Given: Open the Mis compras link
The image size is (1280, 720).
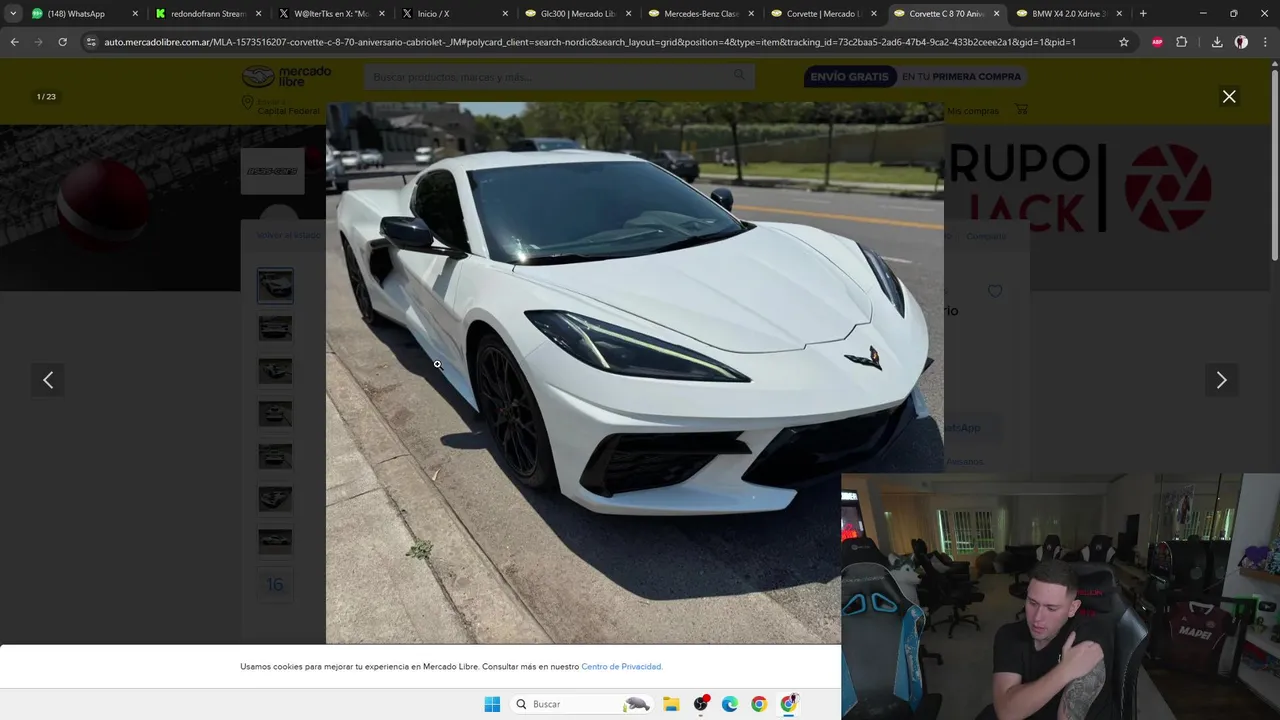Looking at the screenshot, I should (972, 111).
